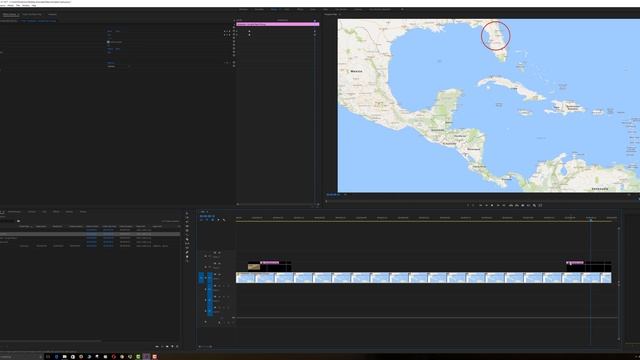640x360 pixels.
Task: Click the pink clip bar in Effect Controls timeline
Action: pyautogui.click(x=278, y=24)
